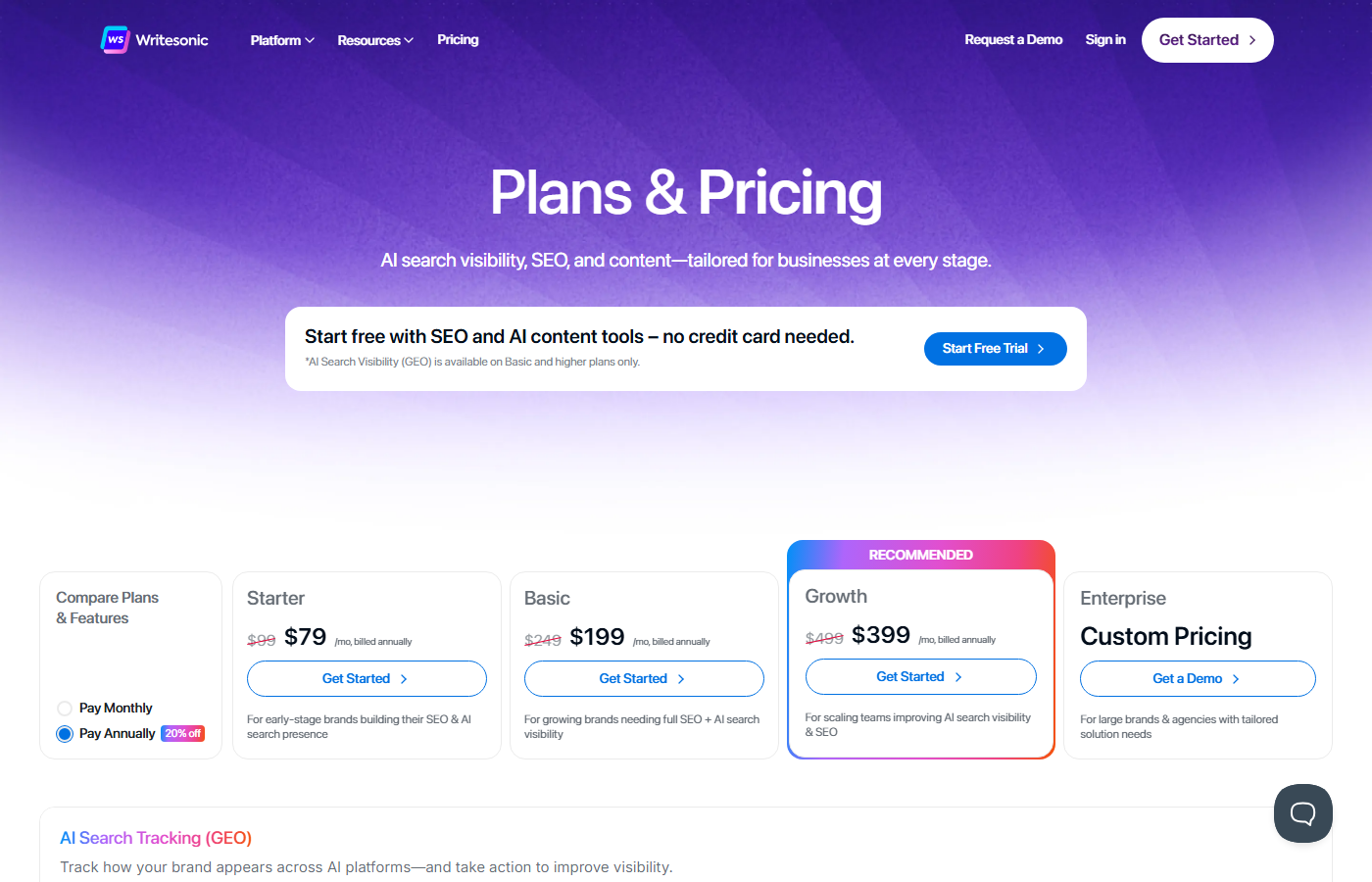Image resolution: width=1372 pixels, height=882 pixels.
Task: Open the Resources dropdown menu
Action: point(375,39)
